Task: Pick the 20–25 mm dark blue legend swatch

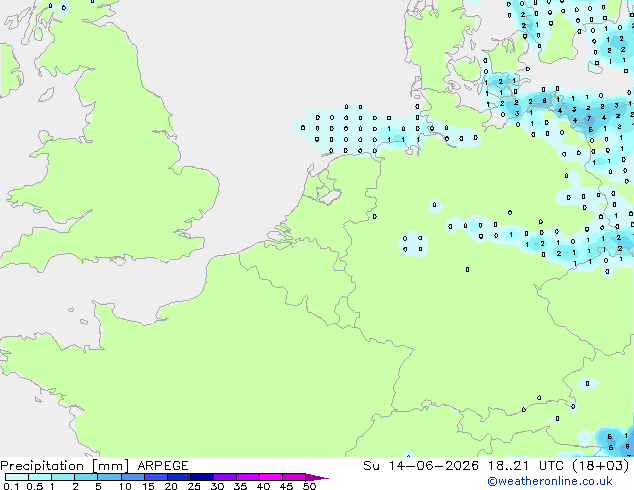Action: click(179, 477)
